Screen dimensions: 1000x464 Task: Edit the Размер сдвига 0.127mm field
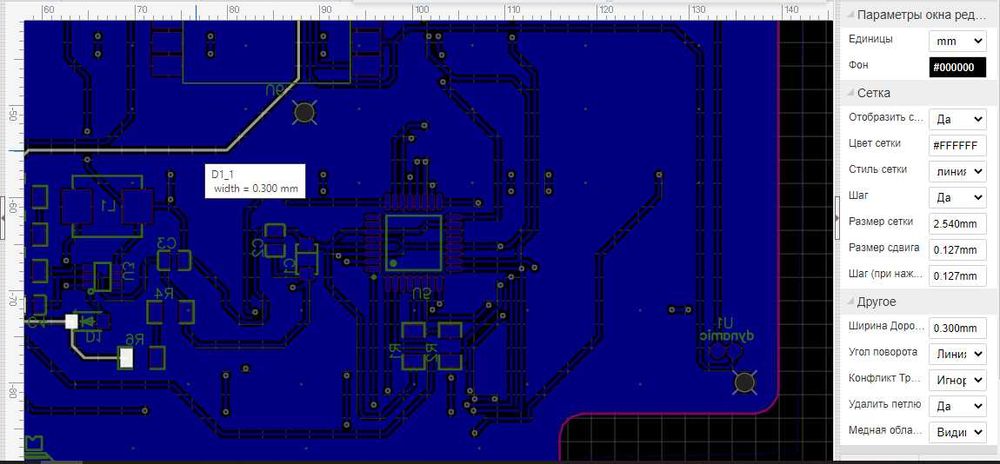pyautogui.click(x=957, y=250)
